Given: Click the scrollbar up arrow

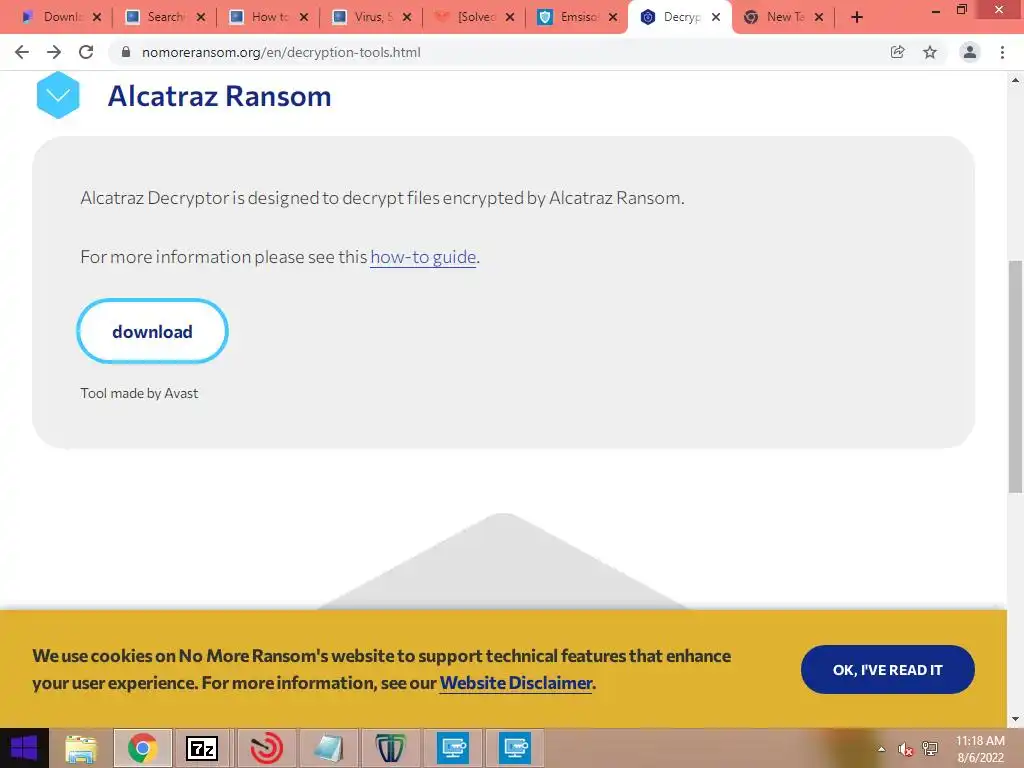Looking at the screenshot, I should [1015, 80].
